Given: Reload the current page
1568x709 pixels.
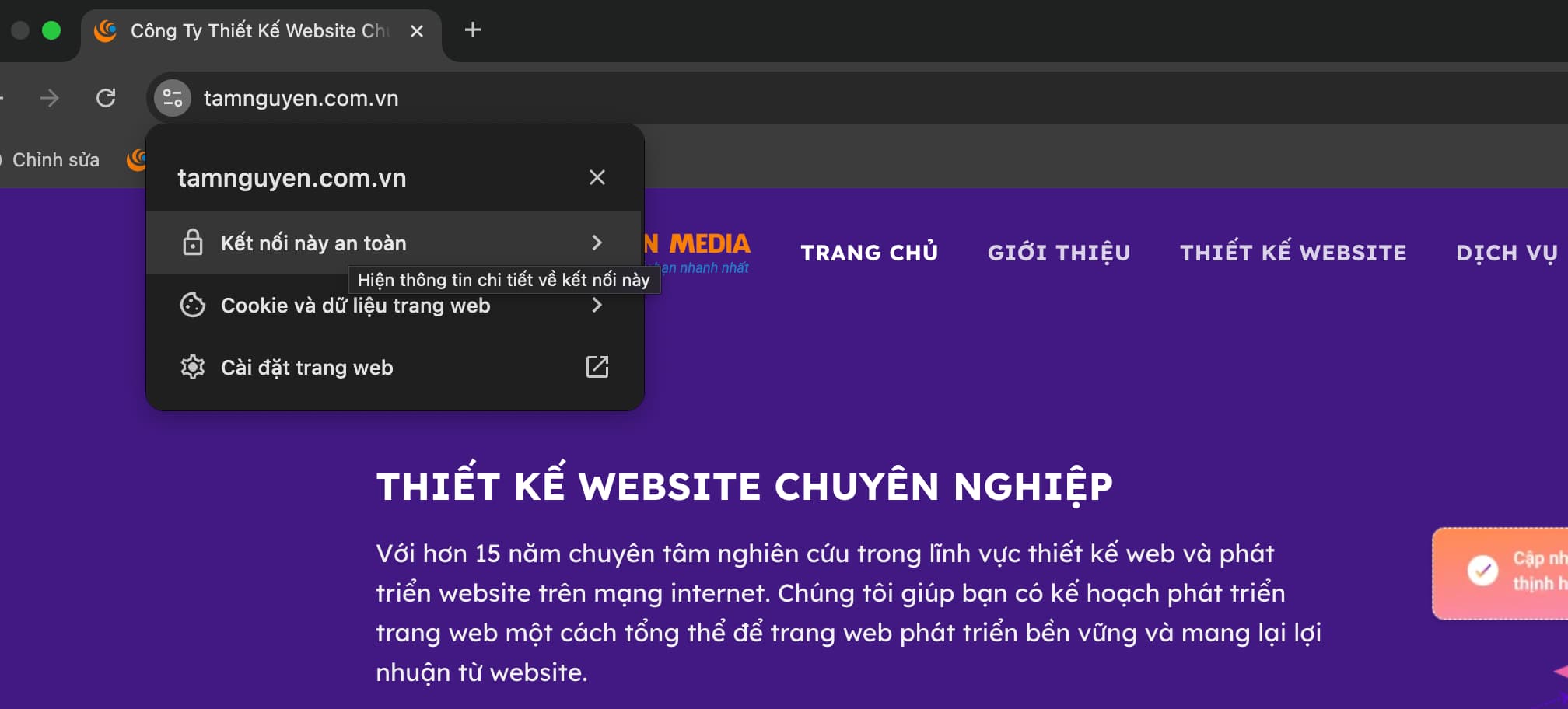Looking at the screenshot, I should click(107, 98).
